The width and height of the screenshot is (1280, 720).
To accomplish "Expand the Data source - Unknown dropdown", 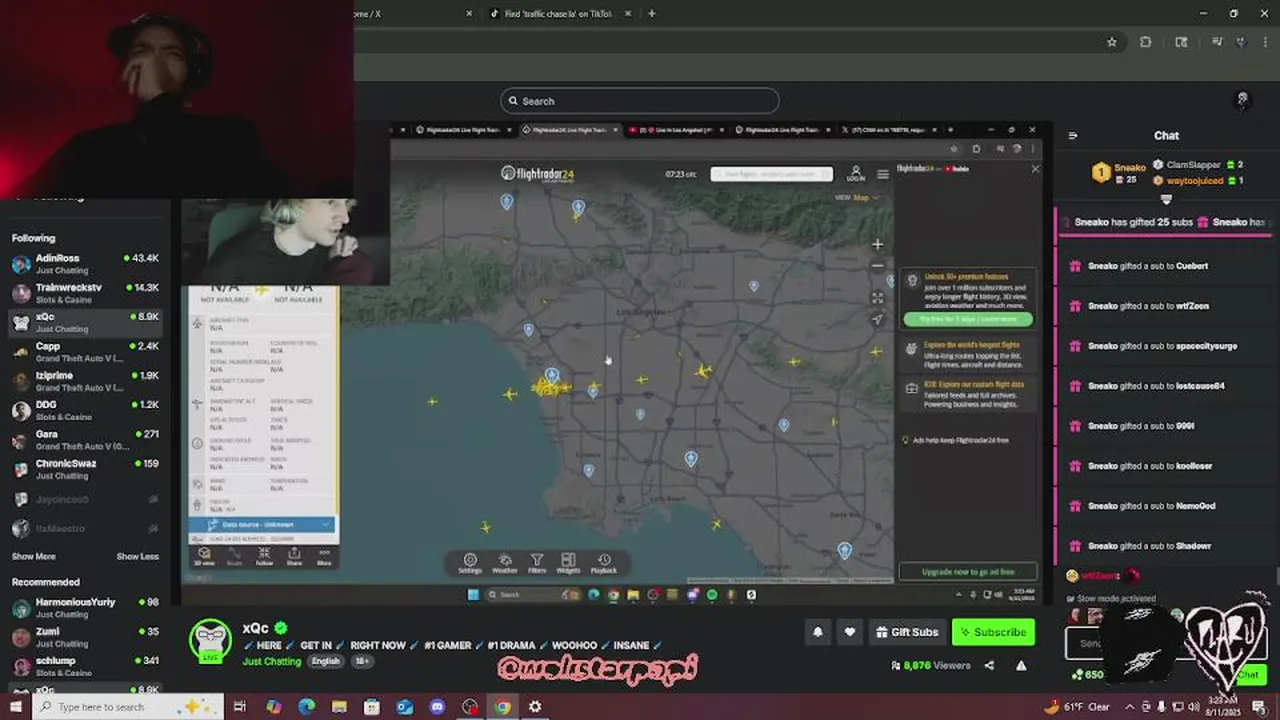I will (x=263, y=524).
